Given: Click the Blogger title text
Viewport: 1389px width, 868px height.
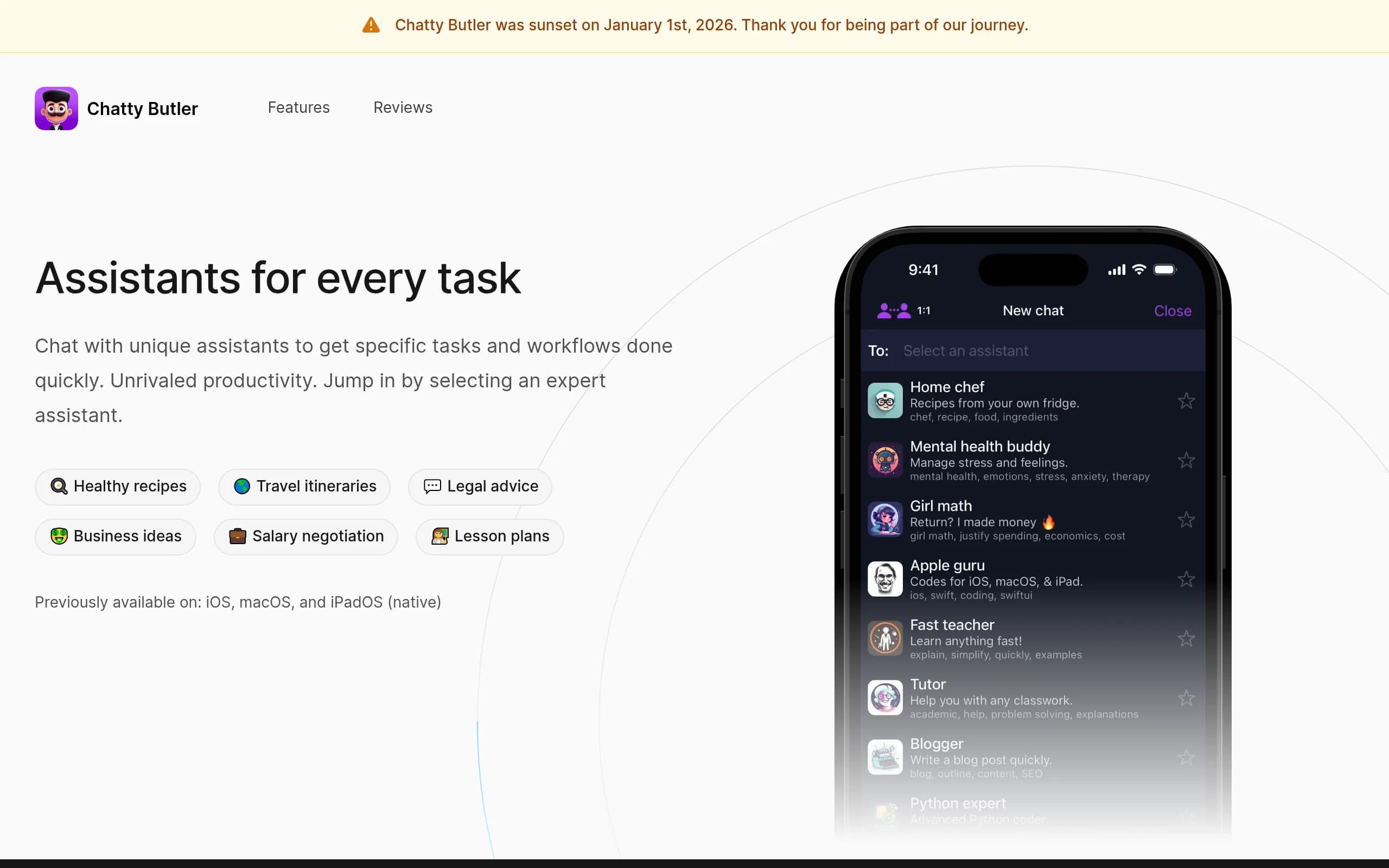Looking at the screenshot, I should pos(936,743).
